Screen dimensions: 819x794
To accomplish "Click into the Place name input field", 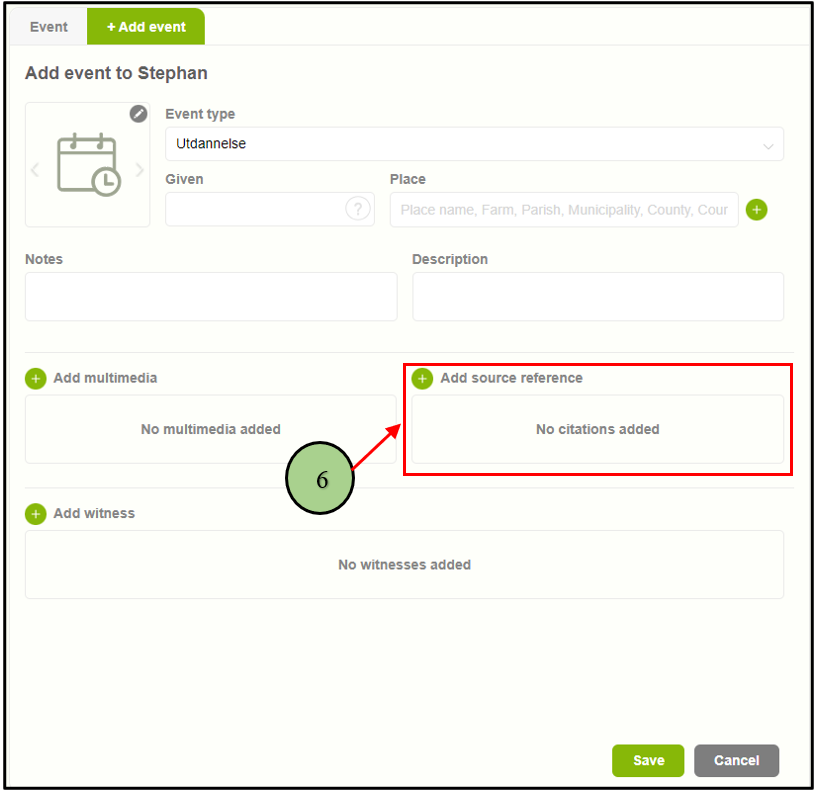I will click(x=564, y=210).
